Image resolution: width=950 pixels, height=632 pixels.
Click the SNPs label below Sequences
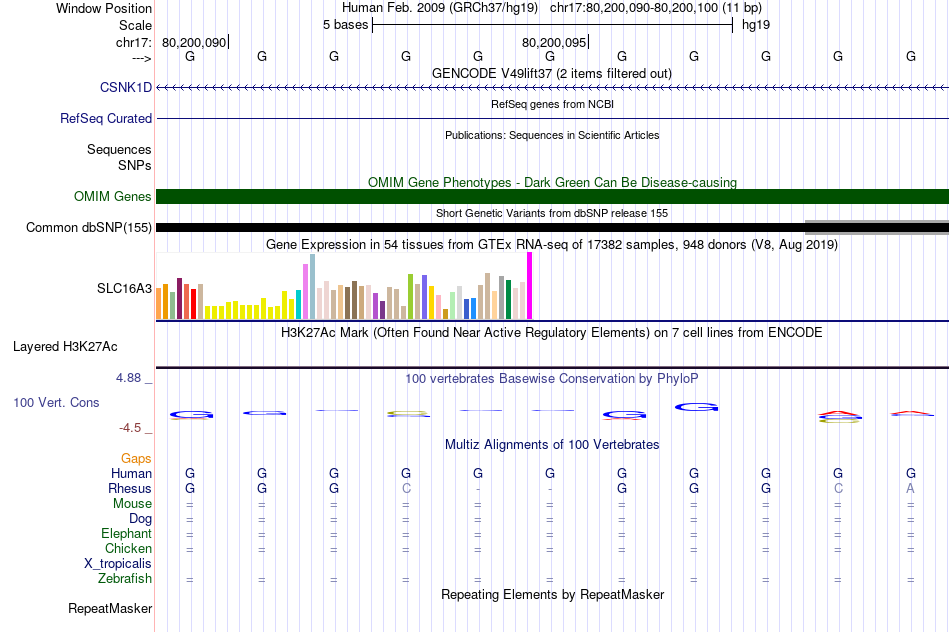click(x=135, y=165)
